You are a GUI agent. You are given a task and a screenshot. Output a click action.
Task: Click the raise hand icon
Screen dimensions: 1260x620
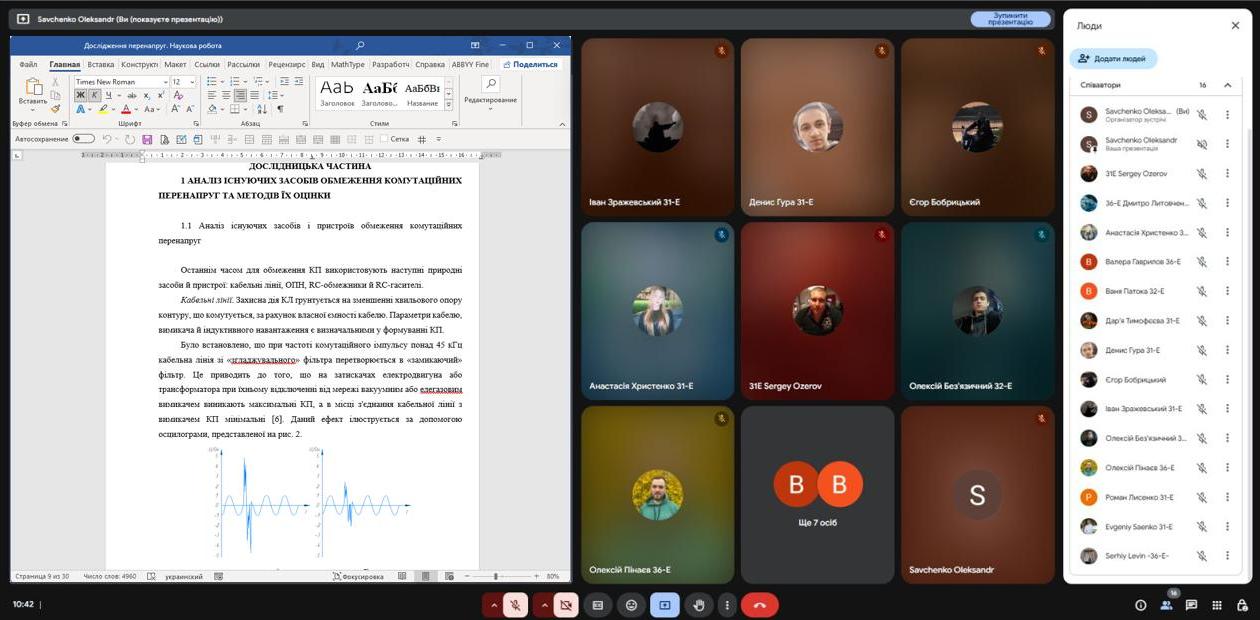click(x=699, y=605)
